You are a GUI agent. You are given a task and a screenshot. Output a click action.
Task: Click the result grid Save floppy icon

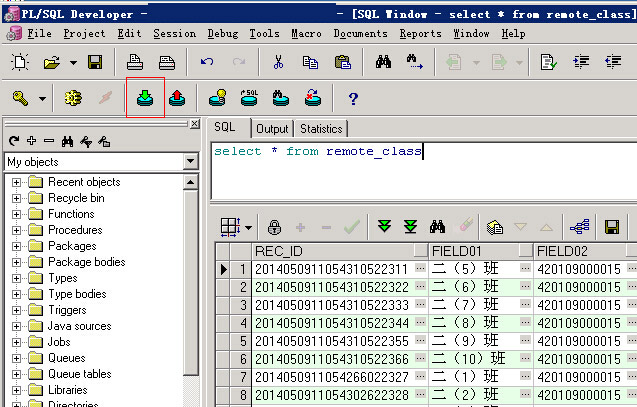coord(612,227)
